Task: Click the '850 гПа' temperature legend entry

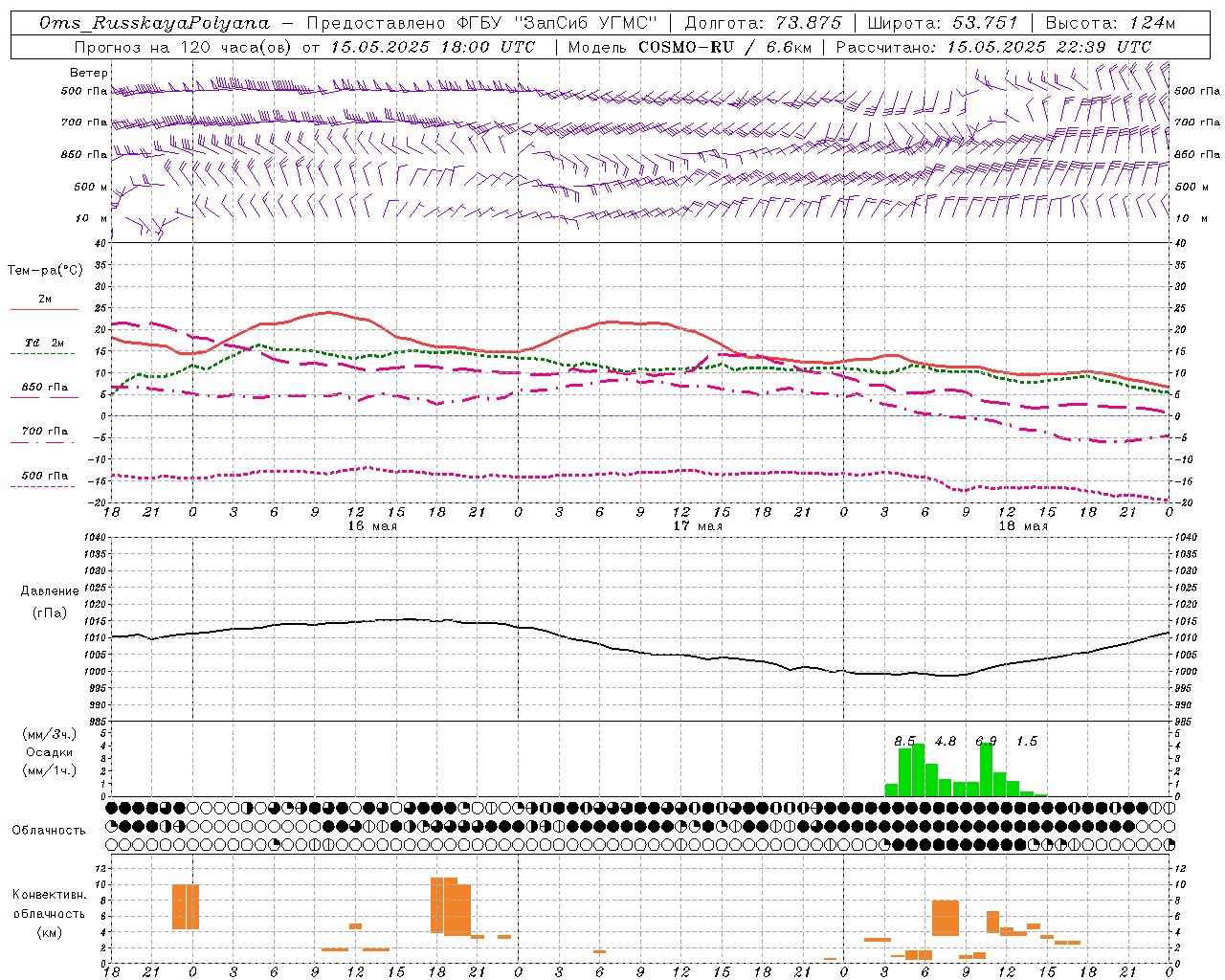Action: pyautogui.click(x=45, y=388)
